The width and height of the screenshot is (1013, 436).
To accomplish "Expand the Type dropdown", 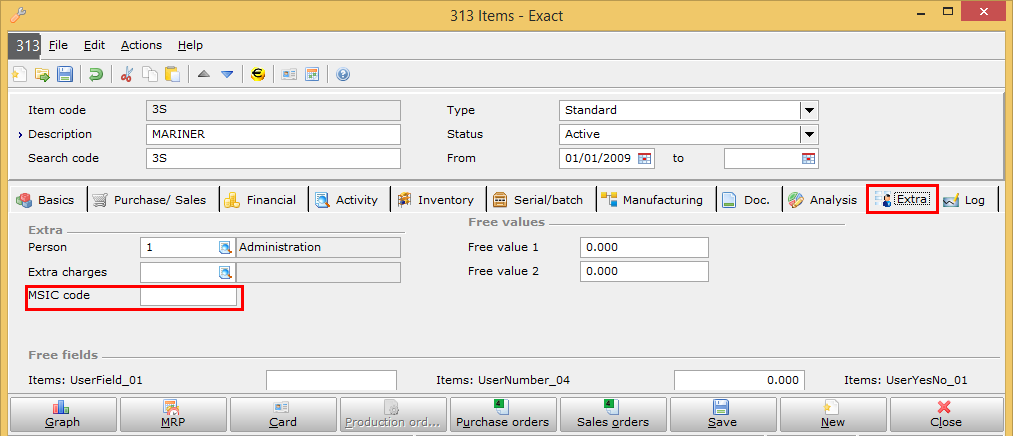I will [x=809, y=110].
